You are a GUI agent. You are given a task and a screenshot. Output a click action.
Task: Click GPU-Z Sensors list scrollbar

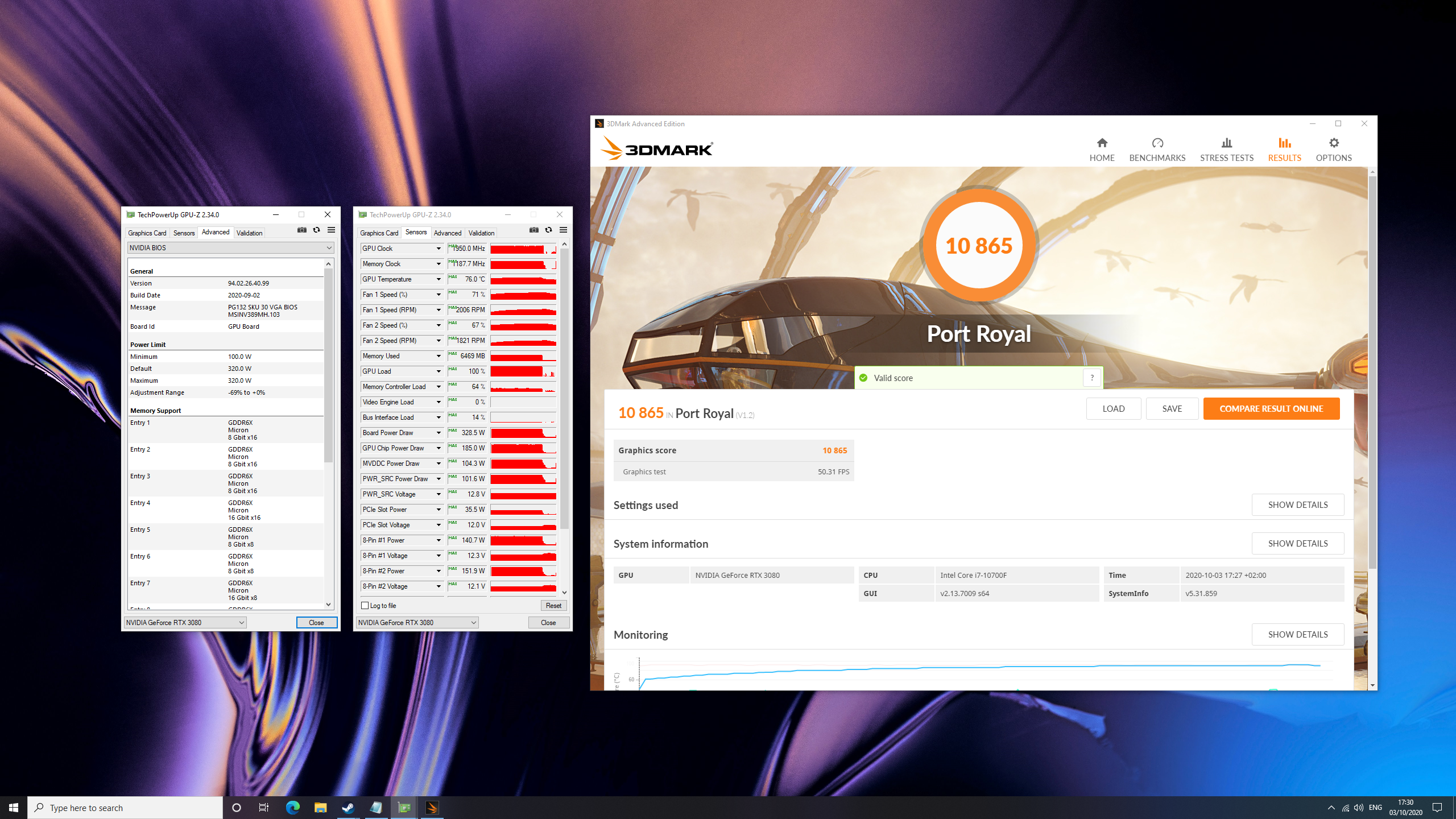pos(564,388)
